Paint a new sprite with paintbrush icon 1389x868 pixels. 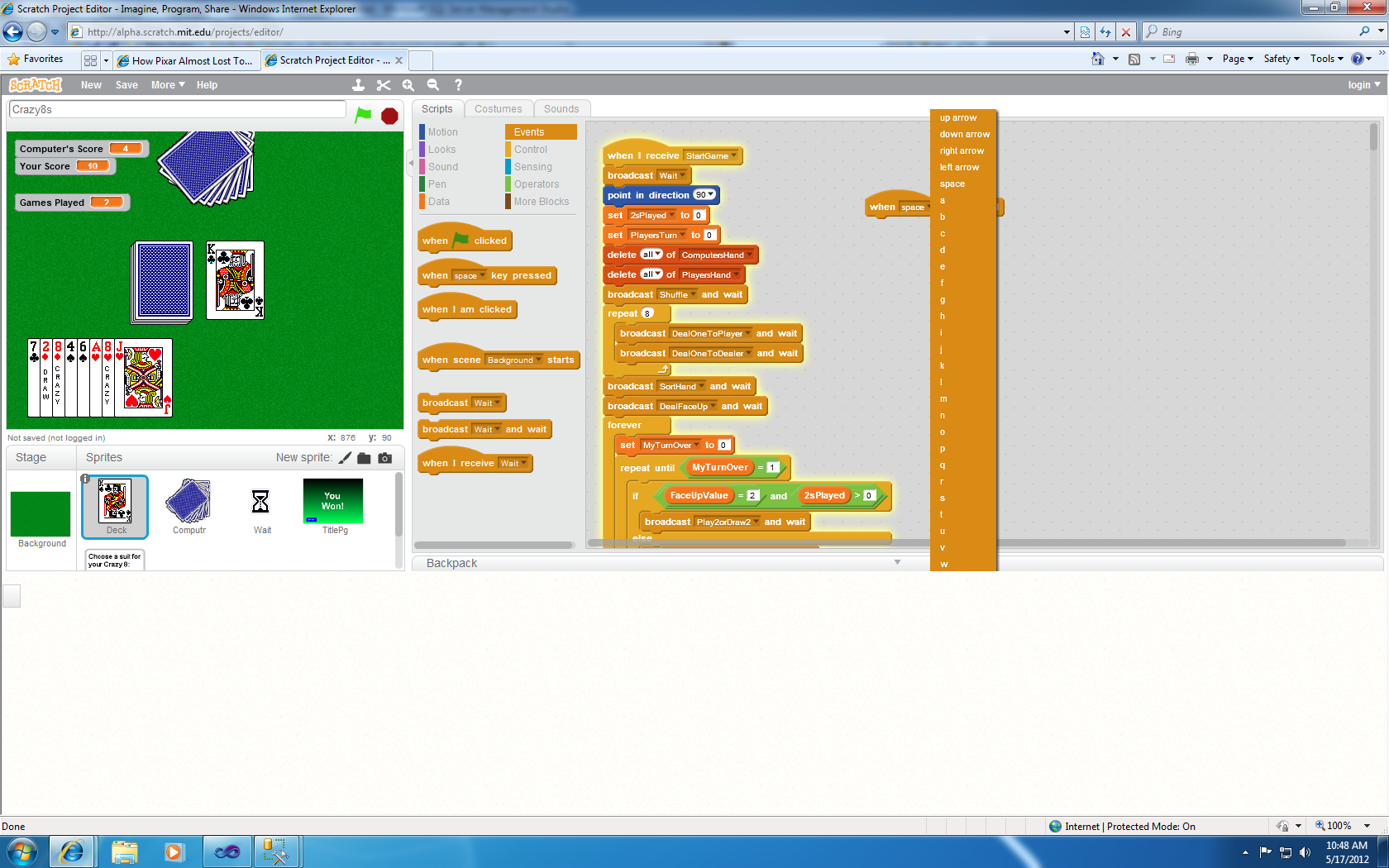click(x=345, y=458)
